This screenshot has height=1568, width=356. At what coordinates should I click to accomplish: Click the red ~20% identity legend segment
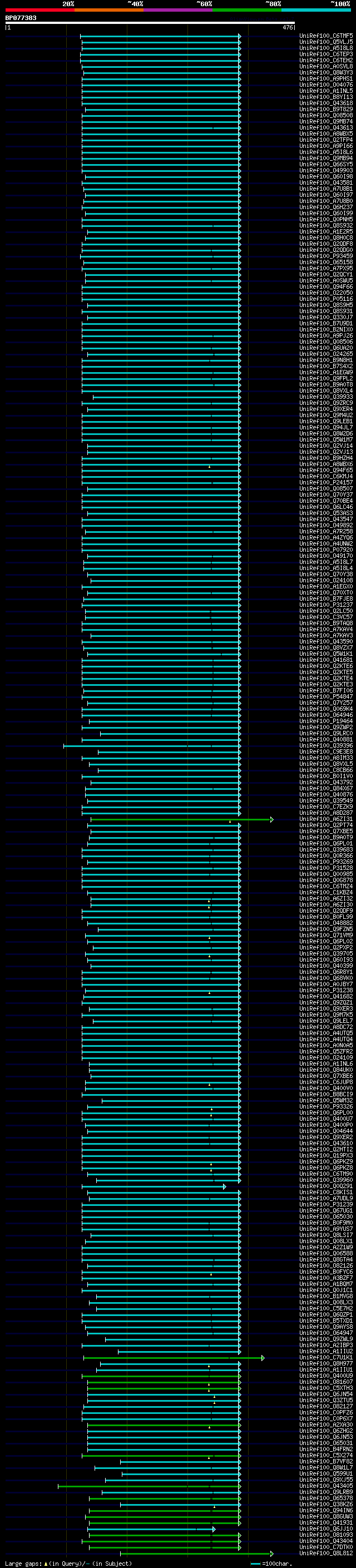39,10
